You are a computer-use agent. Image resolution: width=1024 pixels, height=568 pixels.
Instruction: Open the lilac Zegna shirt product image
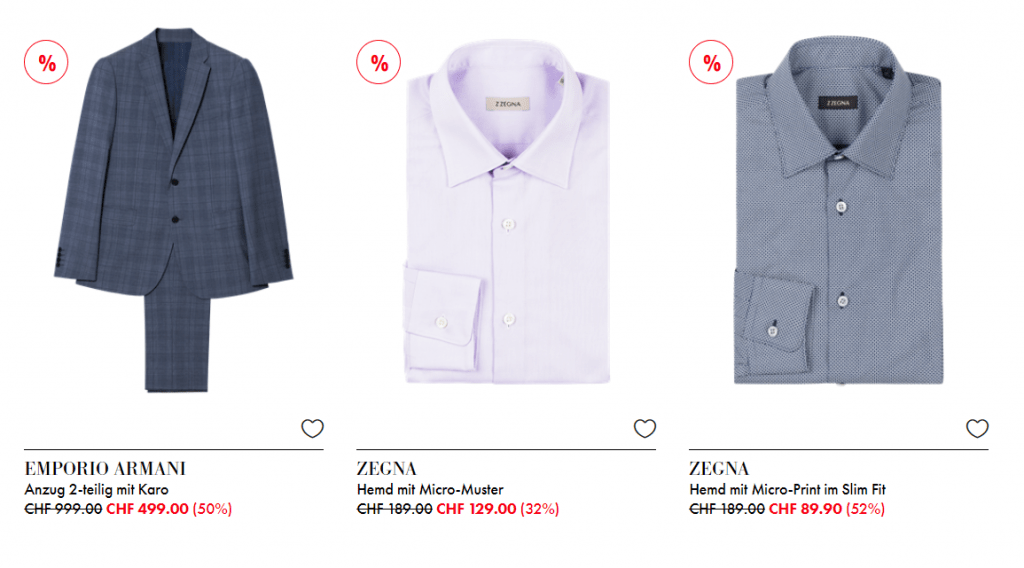507,211
